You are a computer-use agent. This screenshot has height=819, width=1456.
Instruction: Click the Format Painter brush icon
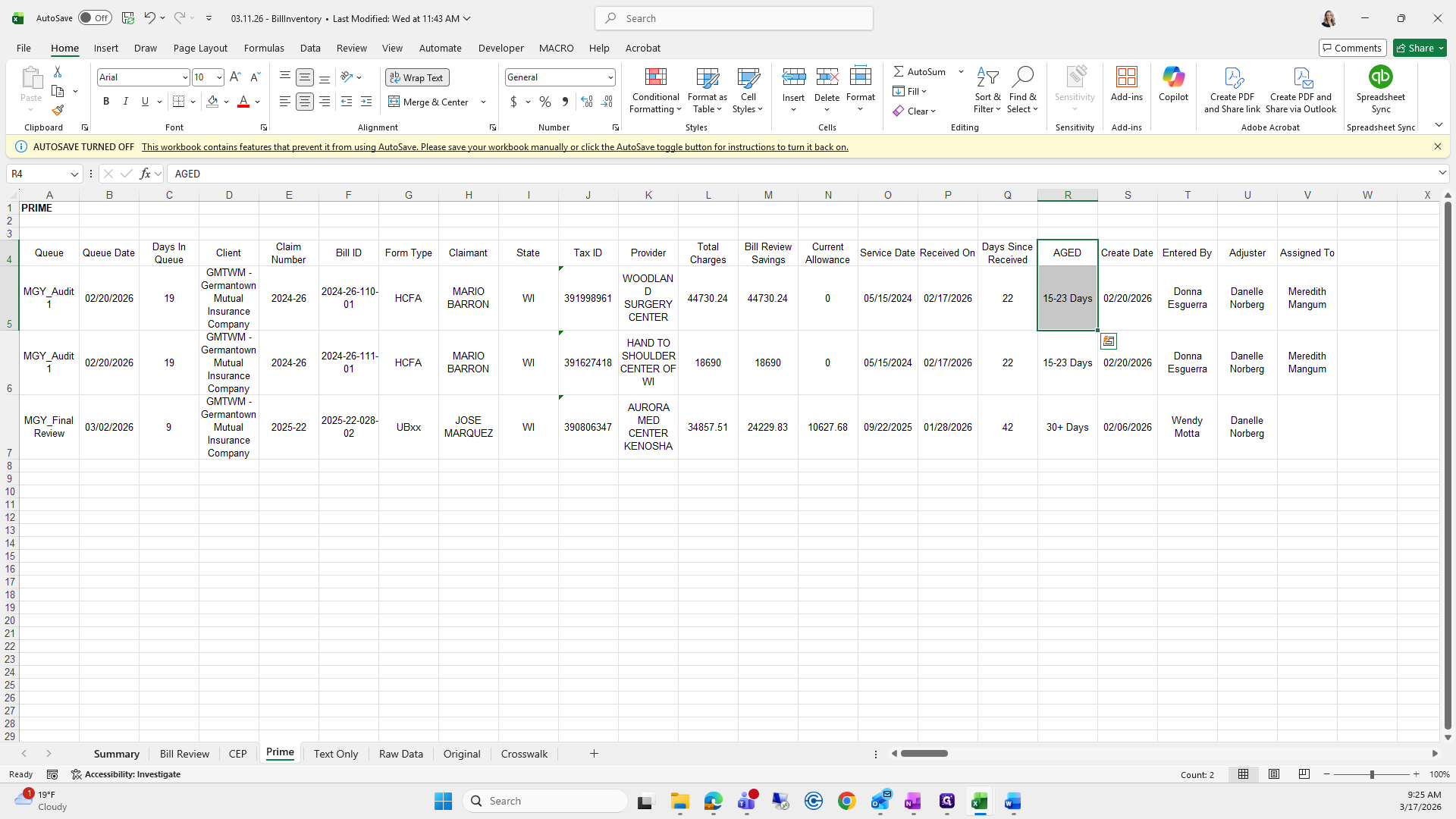(58, 111)
